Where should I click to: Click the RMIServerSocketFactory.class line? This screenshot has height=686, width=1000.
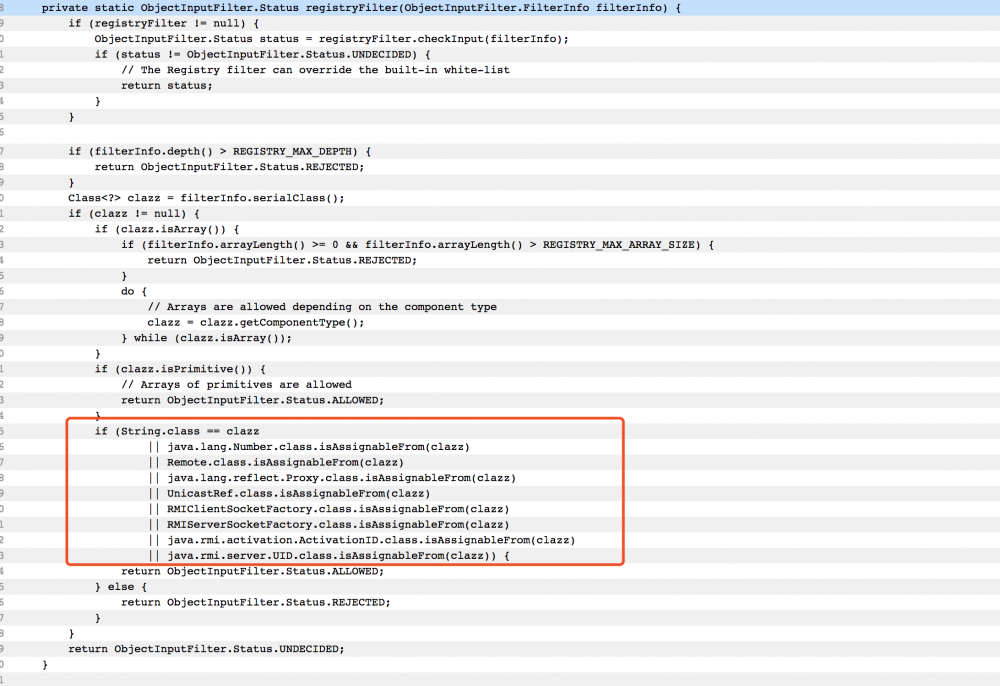(328, 525)
